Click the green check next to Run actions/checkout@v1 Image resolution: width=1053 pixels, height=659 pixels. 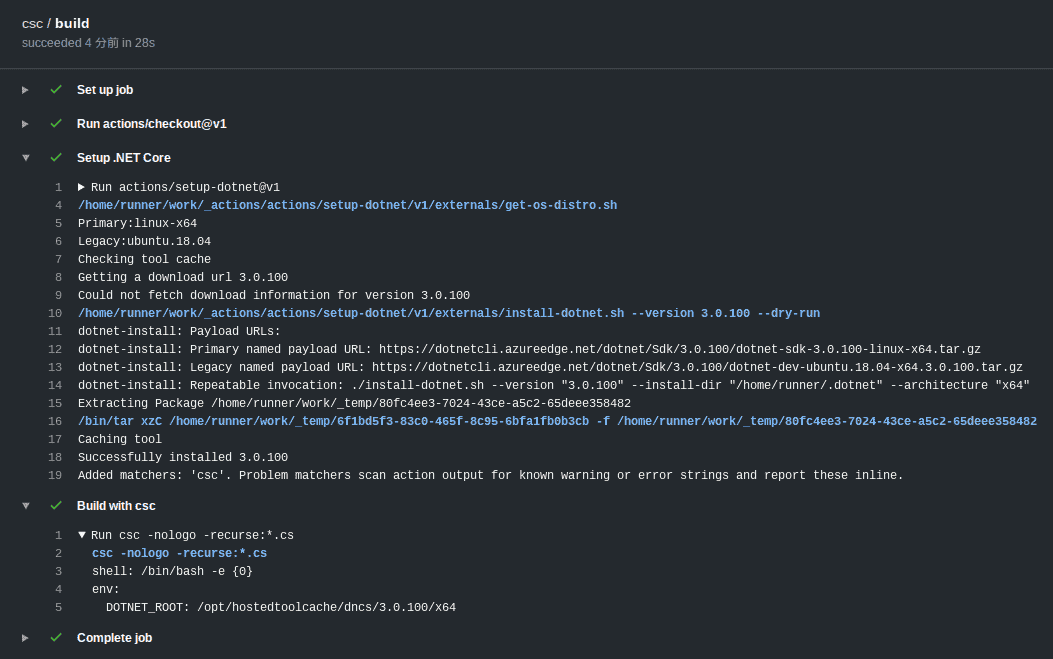pyautogui.click(x=56, y=124)
